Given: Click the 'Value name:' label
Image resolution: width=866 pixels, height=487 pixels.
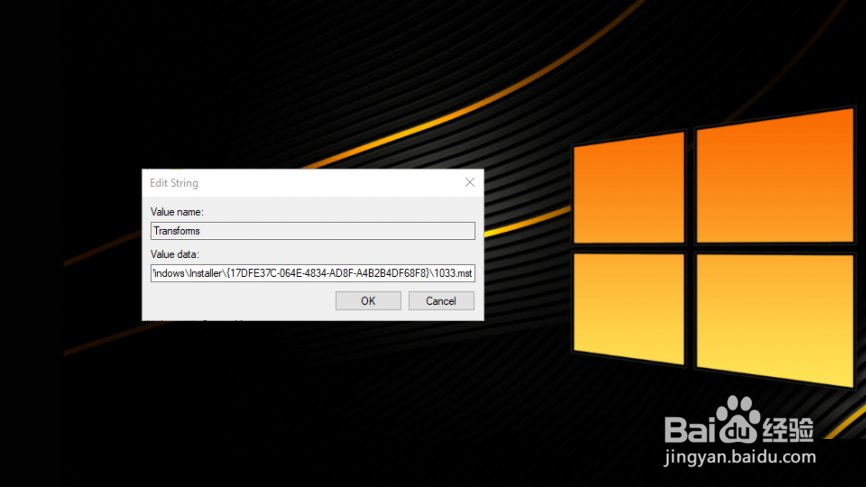Looking at the screenshot, I should 177,212.
